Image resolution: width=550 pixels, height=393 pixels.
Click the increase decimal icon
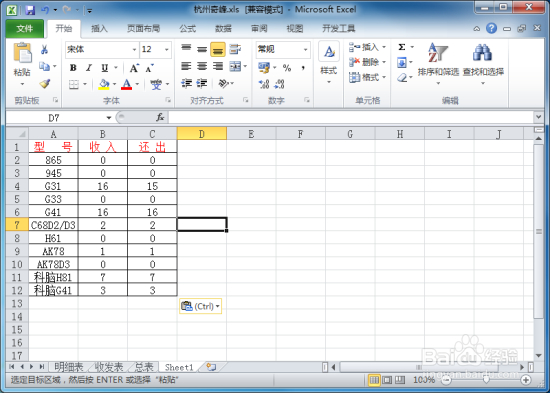click(x=264, y=84)
